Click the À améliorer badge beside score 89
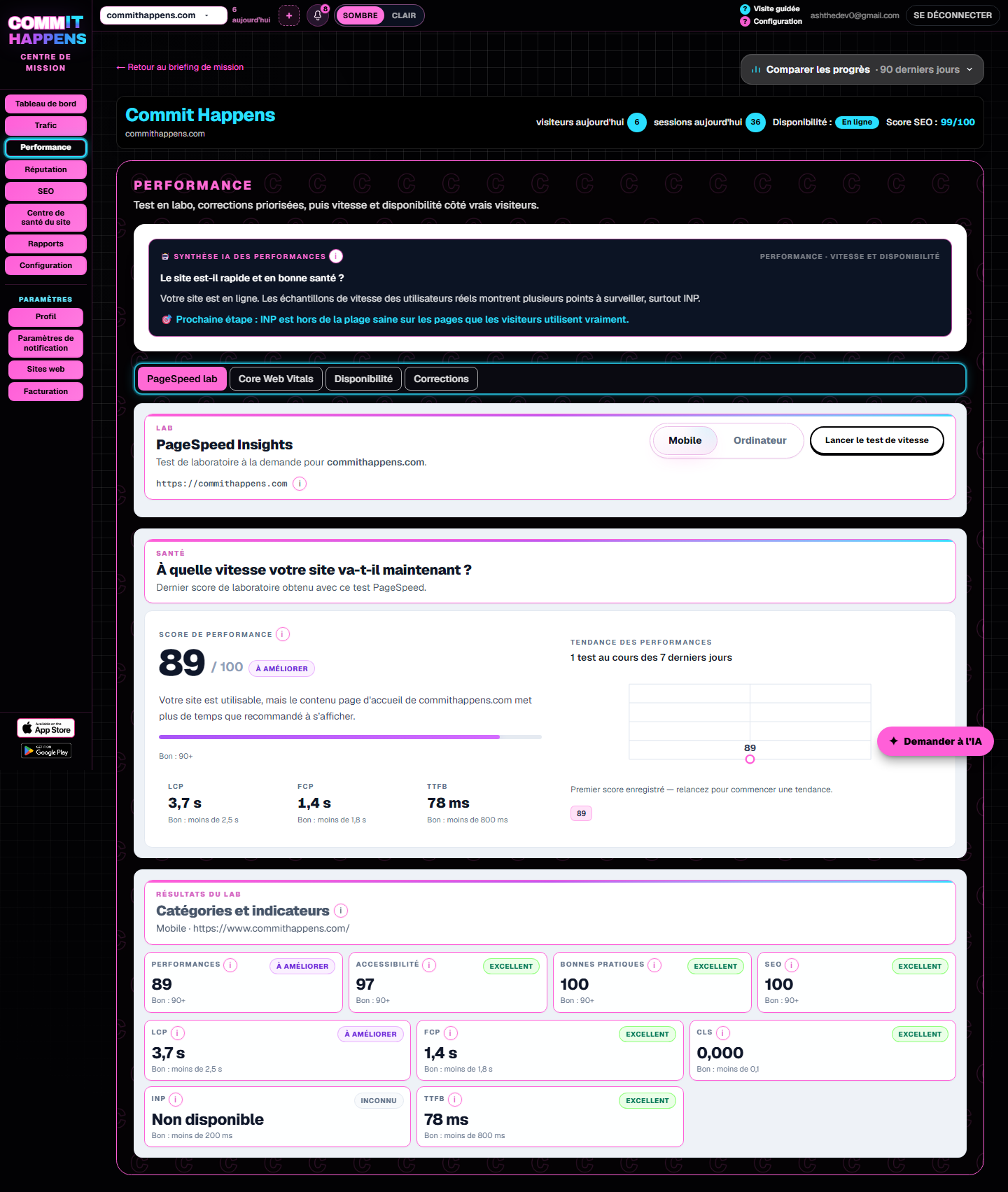Screen dimensions: 1008x1192 point(282,668)
